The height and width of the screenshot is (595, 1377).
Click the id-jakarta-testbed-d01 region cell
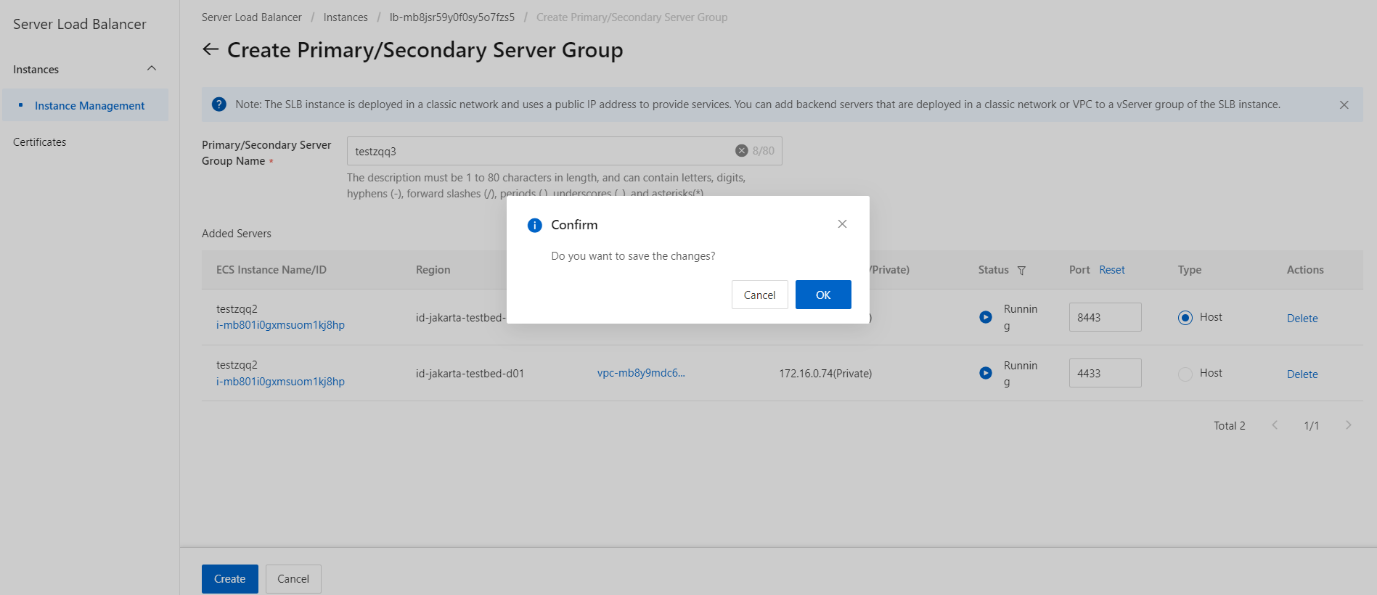[470, 374]
